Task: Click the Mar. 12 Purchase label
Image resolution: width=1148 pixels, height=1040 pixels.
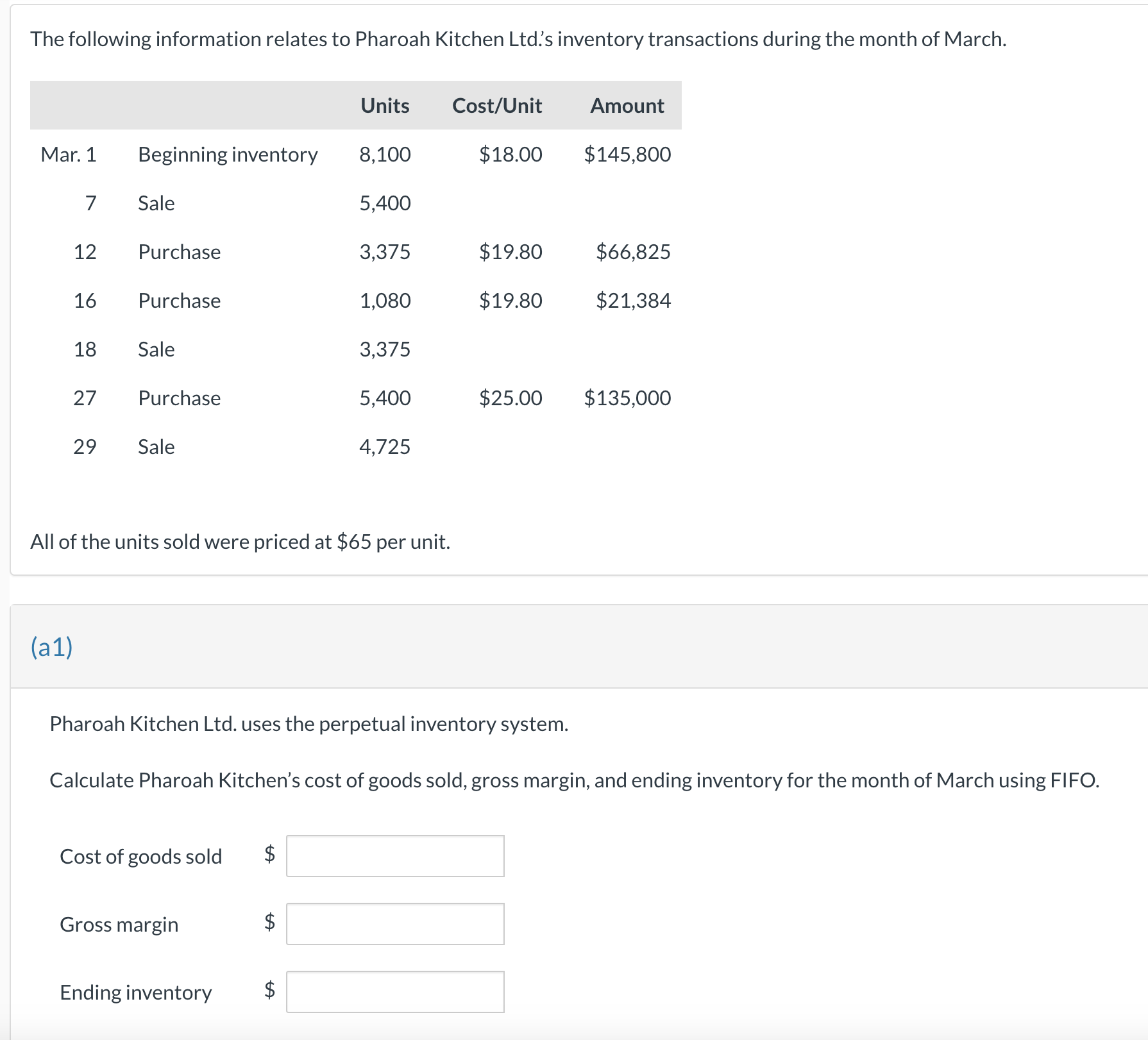Action: pyautogui.click(x=179, y=251)
